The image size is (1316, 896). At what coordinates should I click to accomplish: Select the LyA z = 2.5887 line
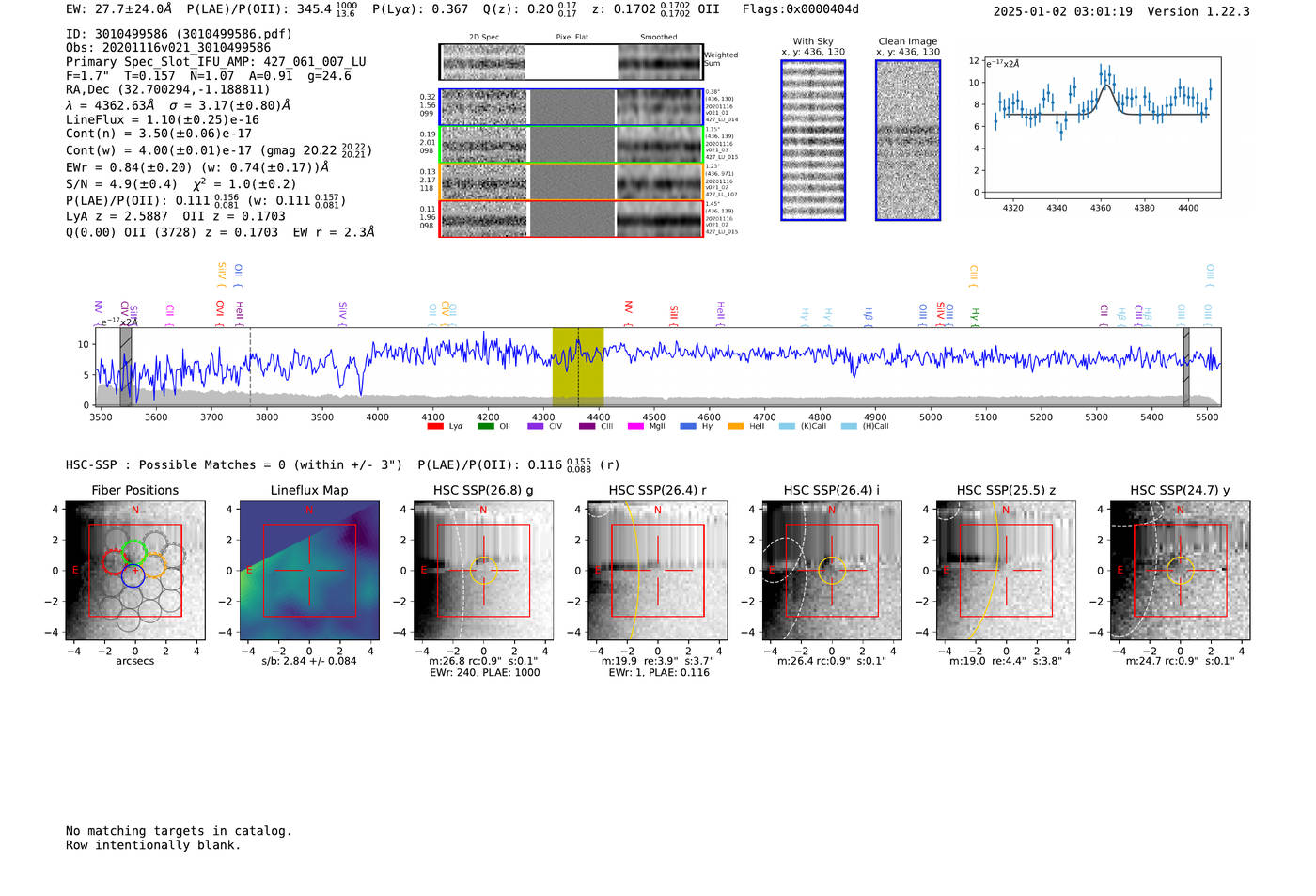[x=176, y=216]
